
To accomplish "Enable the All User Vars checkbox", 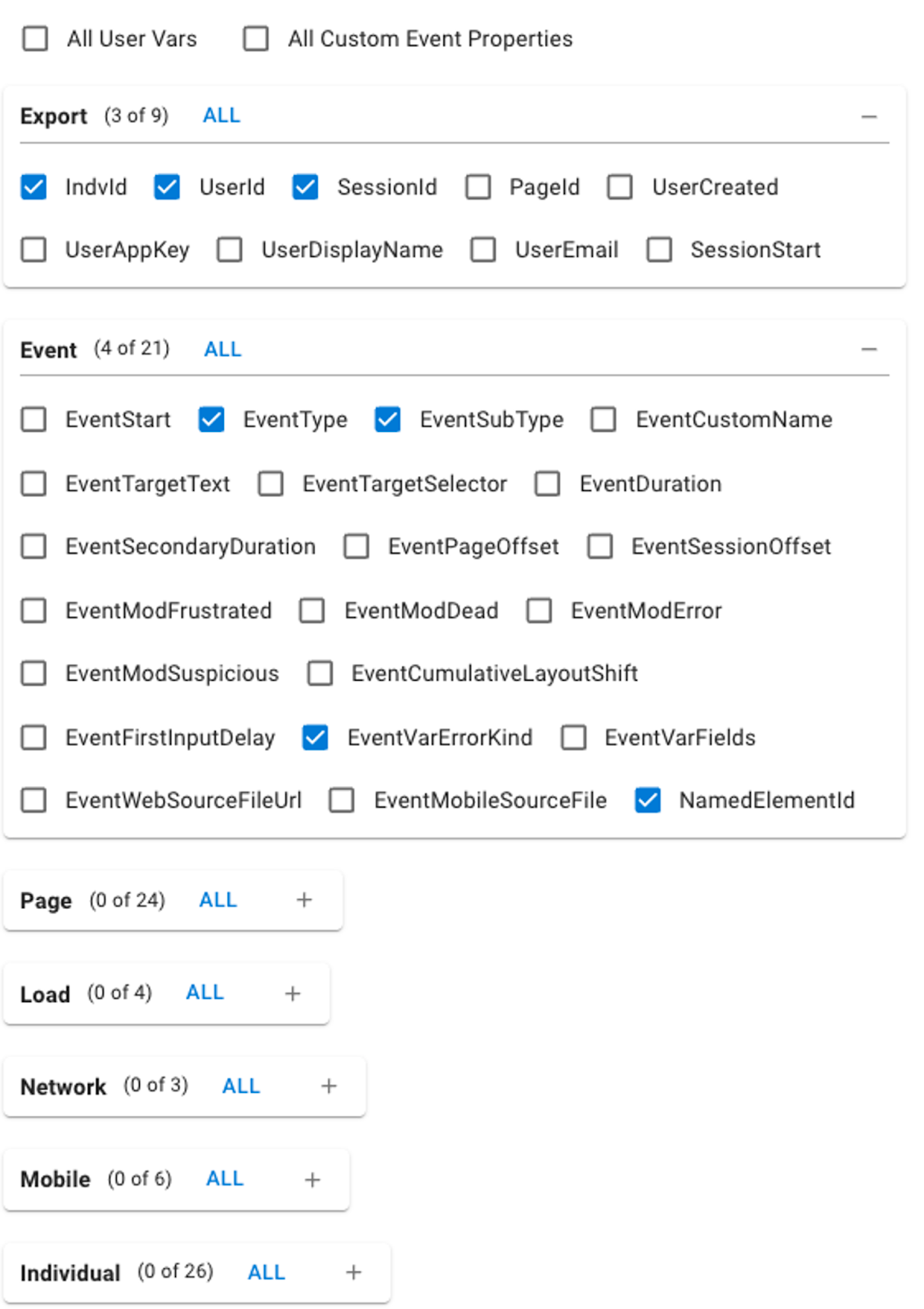I will [x=35, y=38].
